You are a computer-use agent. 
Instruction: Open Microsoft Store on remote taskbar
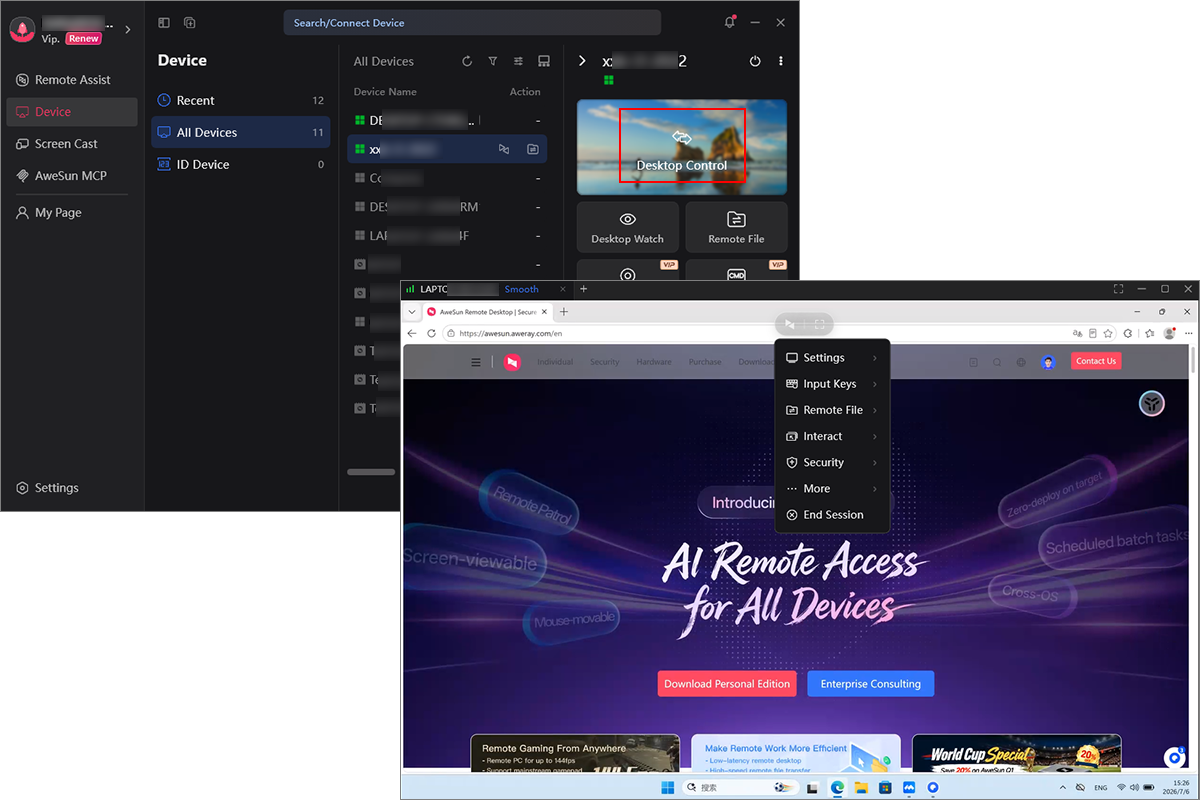tap(885, 787)
